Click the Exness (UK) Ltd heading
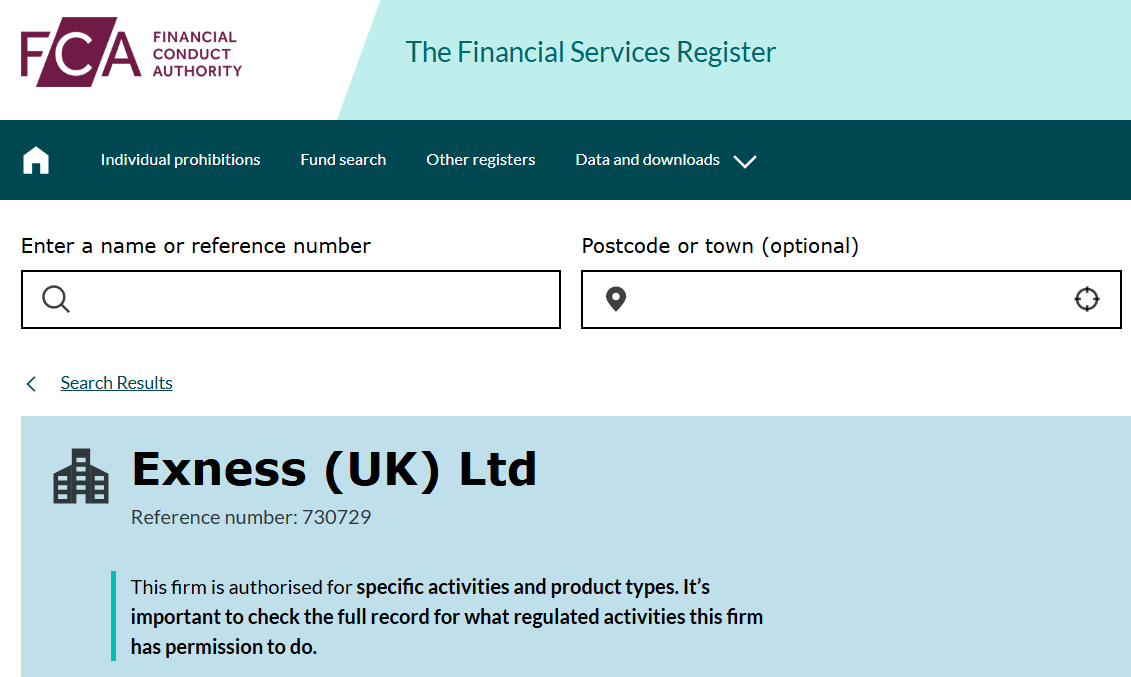 (x=334, y=469)
